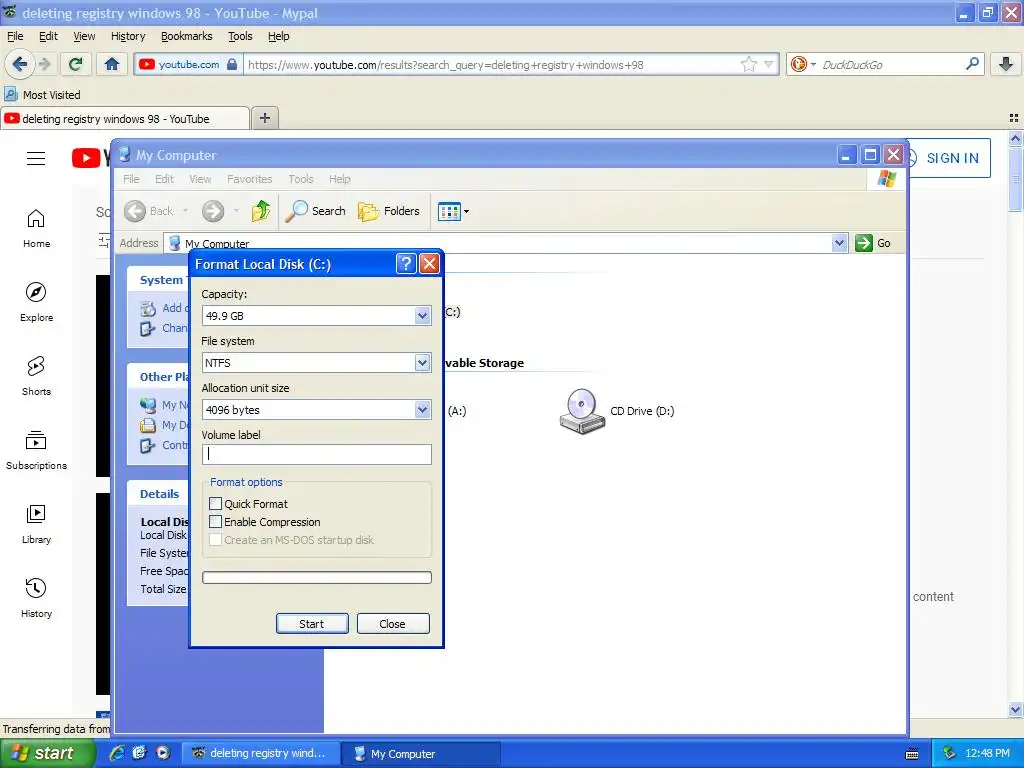Open YouTube Home in the sidebar

pos(37,229)
